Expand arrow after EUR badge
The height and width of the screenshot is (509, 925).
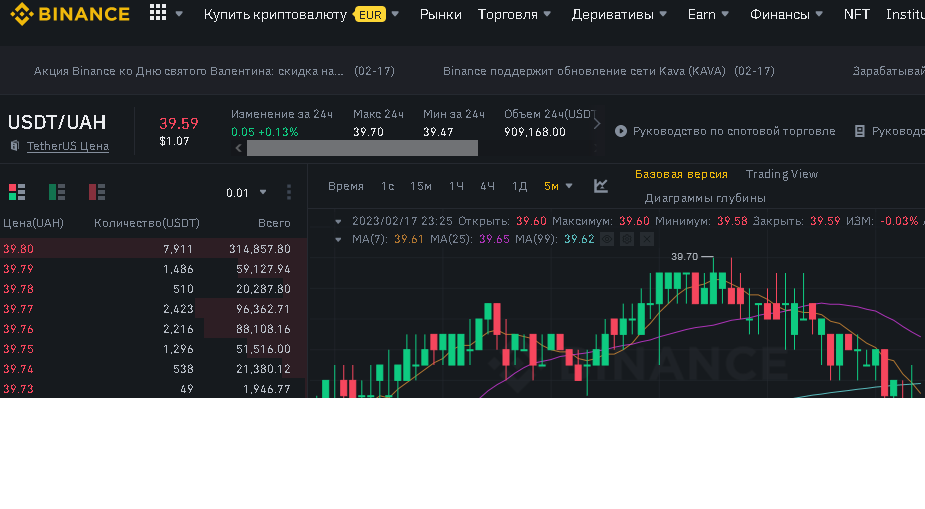tap(395, 14)
